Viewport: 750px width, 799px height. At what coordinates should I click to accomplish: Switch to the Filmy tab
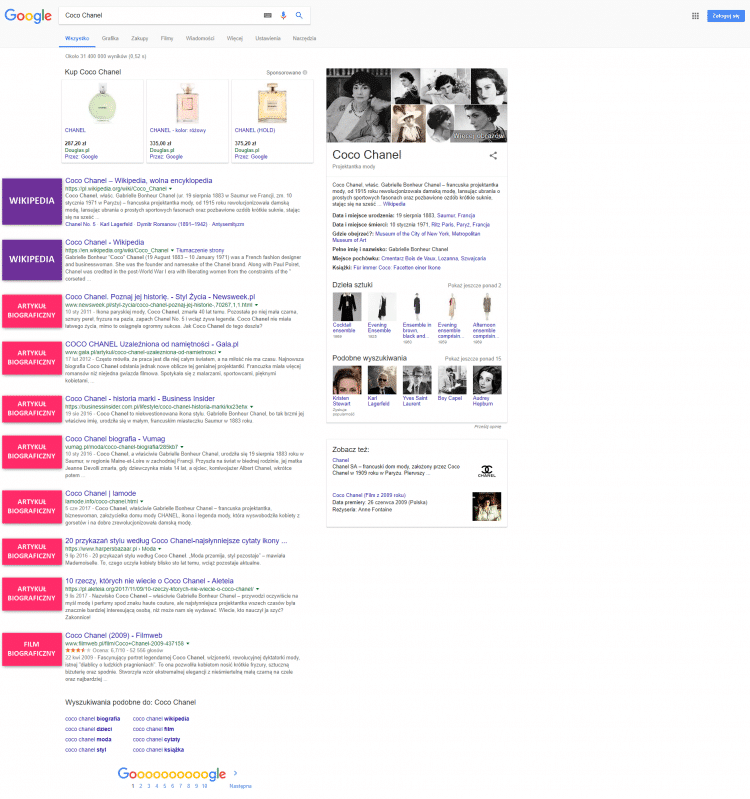(167, 38)
